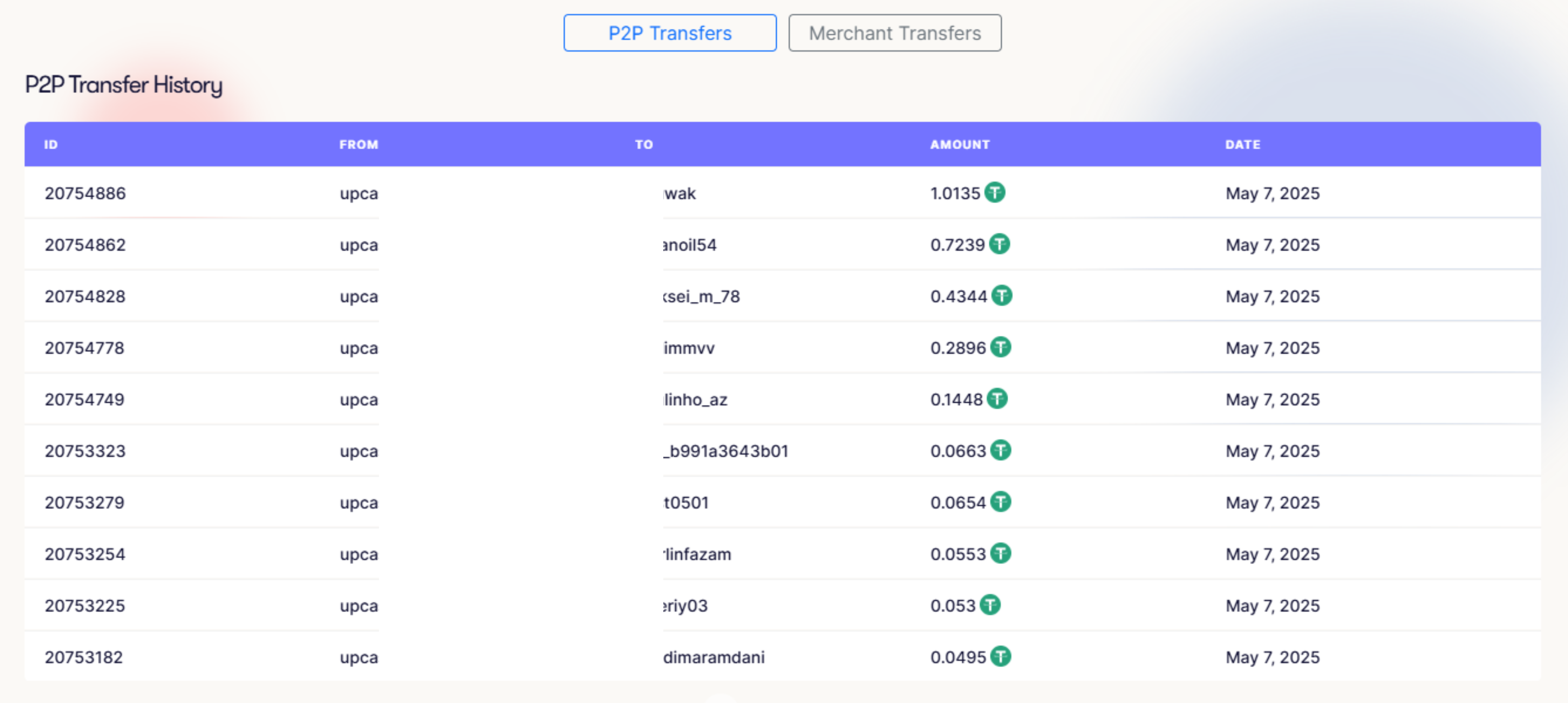Click recipient name ending in linfazam
This screenshot has width=1568, height=703.
tap(697, 555)
